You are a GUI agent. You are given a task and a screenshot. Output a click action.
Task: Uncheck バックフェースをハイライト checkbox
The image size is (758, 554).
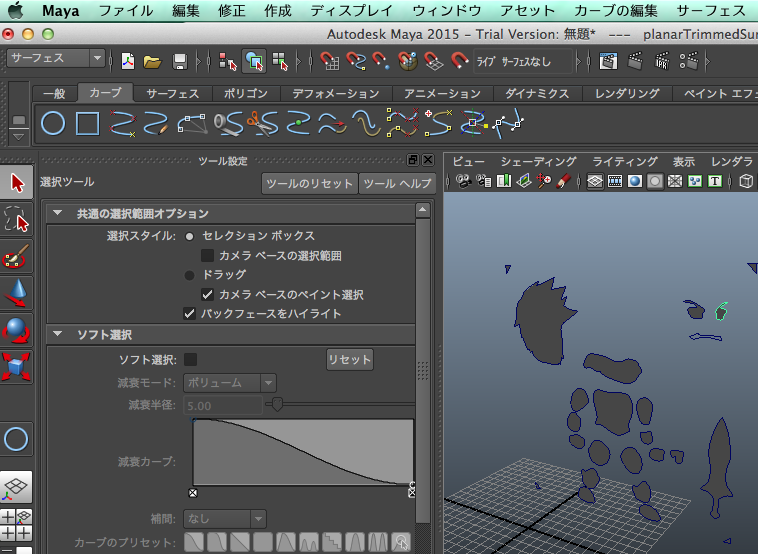click(190, 314)
